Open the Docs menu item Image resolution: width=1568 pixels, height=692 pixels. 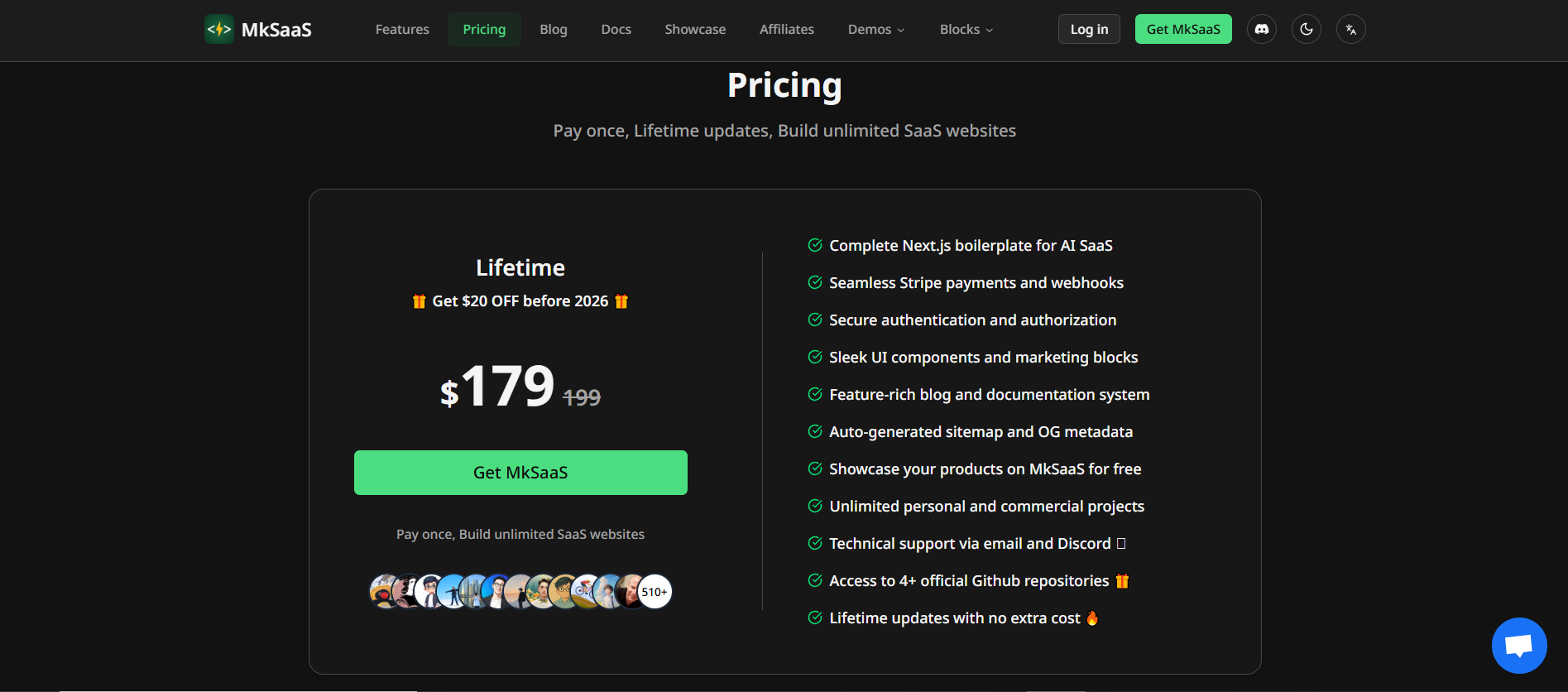[x=616, y=28]
